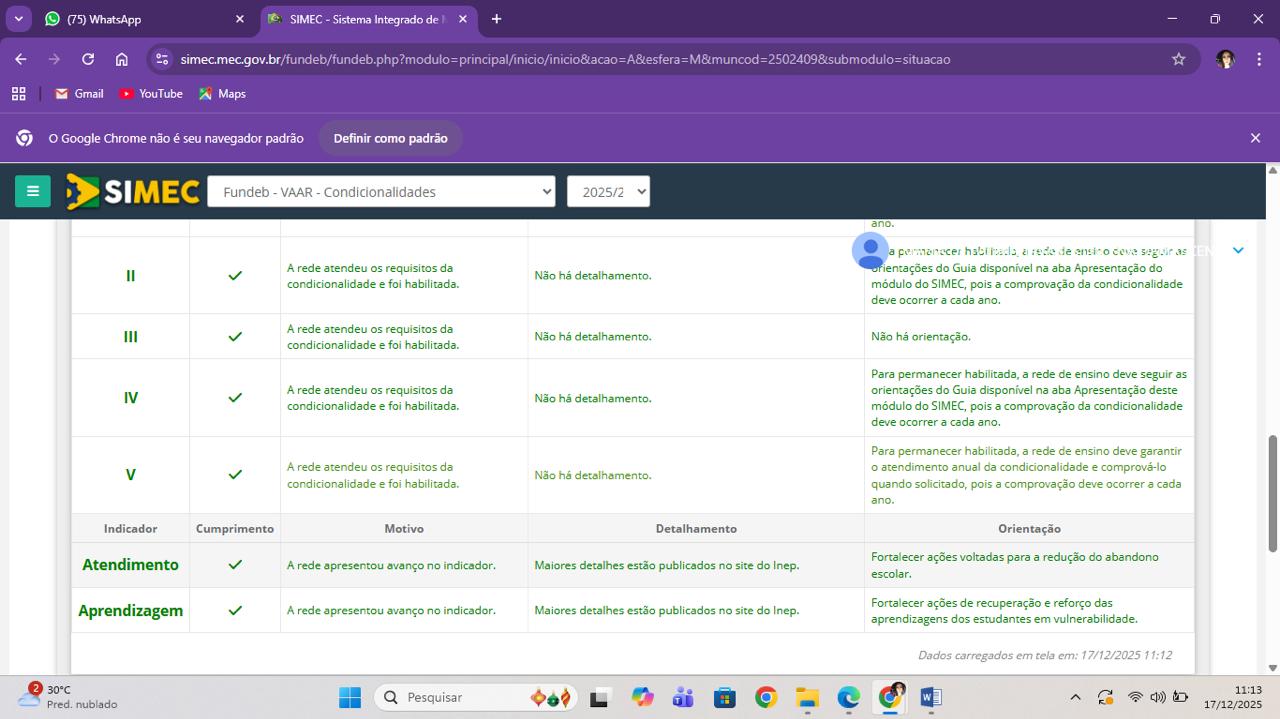Viewport: 1280px width, 719px height.
Task: Open Microsoft Word from the taskbar
Action: 930,697
